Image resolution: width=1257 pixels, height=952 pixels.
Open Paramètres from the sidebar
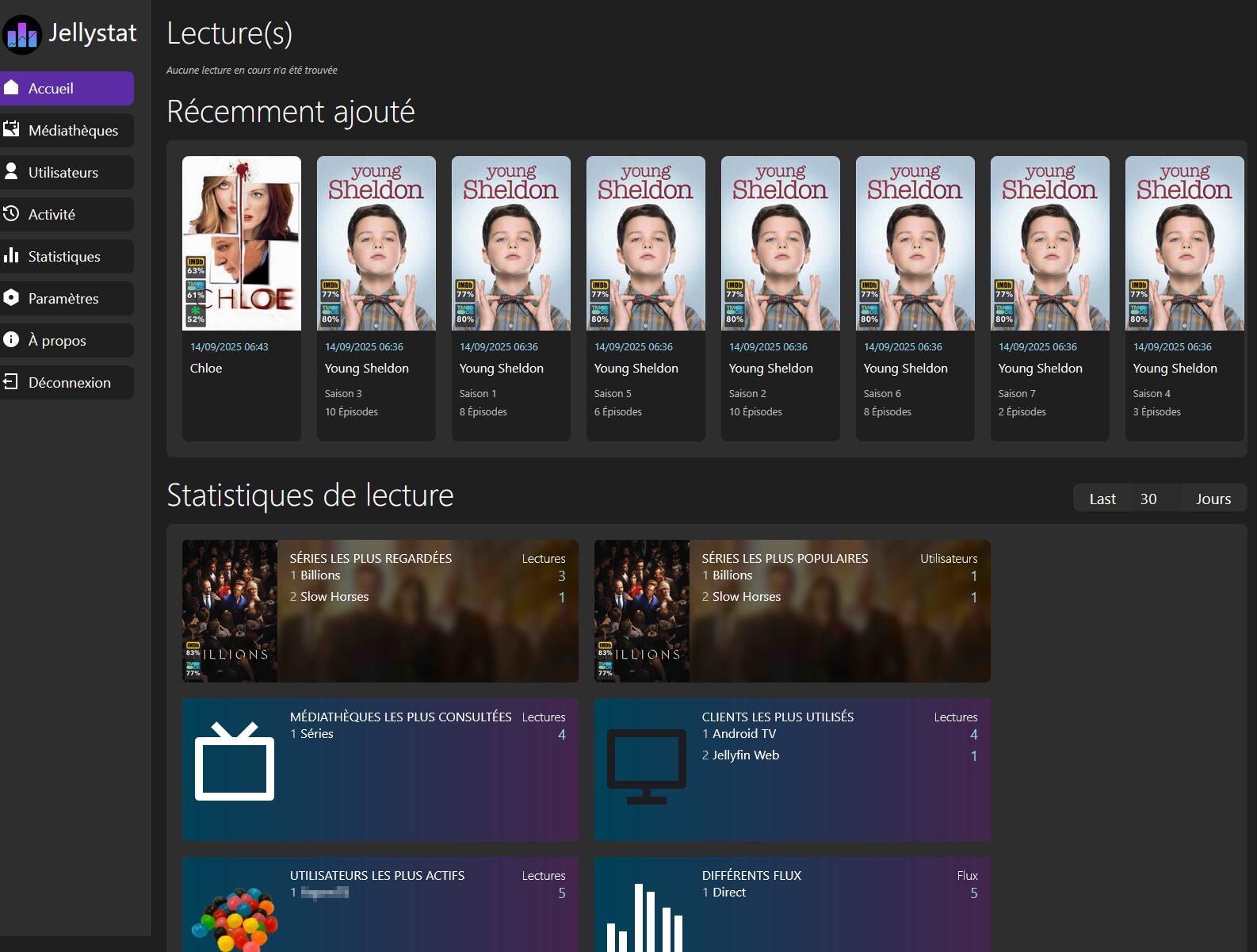point(67,298)
